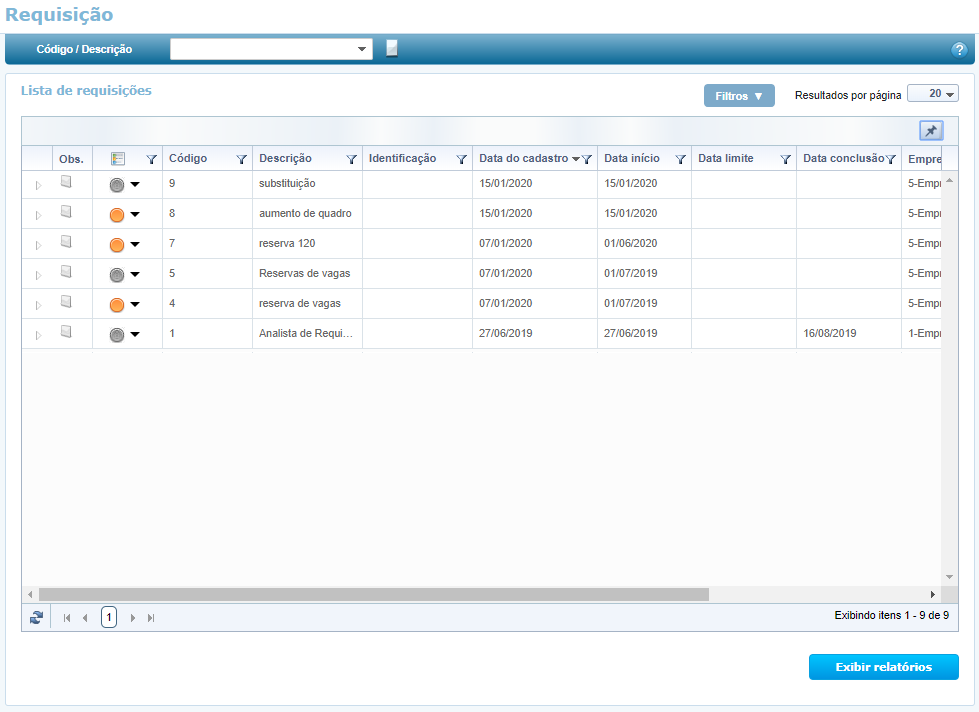Open the Filtros menu button
This screenshot has width=979, height=712.
tap(739, 96)
